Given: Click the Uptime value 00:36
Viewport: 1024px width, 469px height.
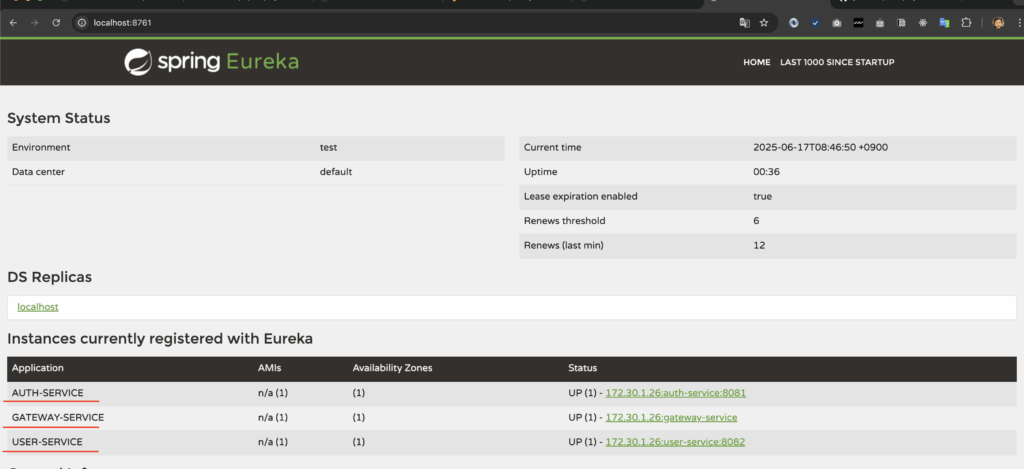Looking at the screenshot, I should coord(767,172).
